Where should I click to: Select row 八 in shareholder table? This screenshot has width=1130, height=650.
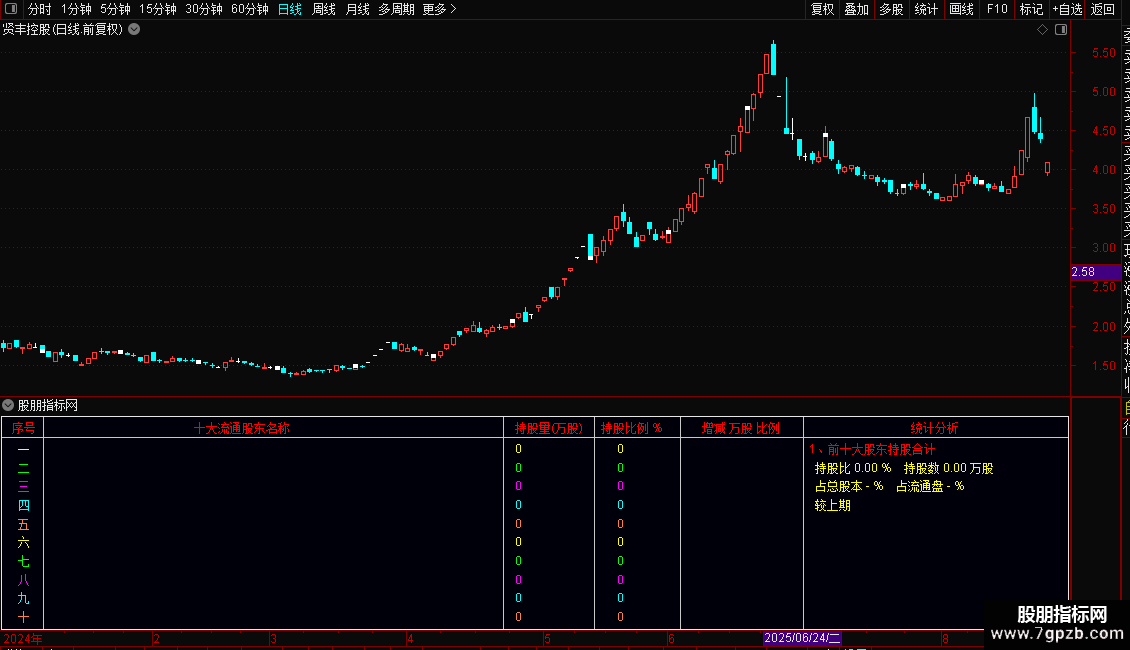pyautogui.click(x=23, y=580)
